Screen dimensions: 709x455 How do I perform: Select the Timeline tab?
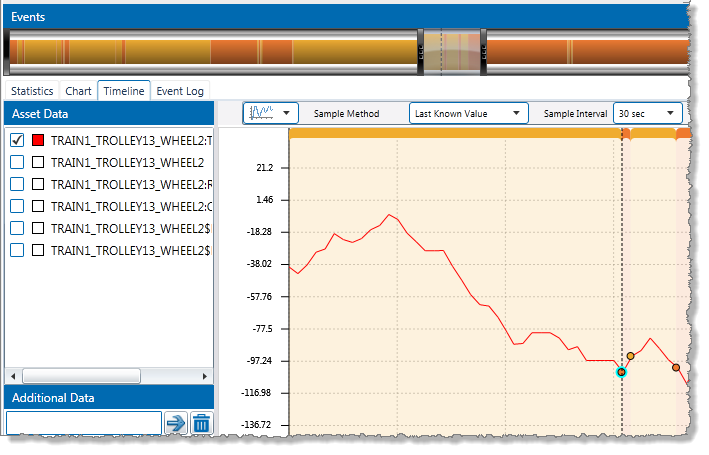(124, 91)
